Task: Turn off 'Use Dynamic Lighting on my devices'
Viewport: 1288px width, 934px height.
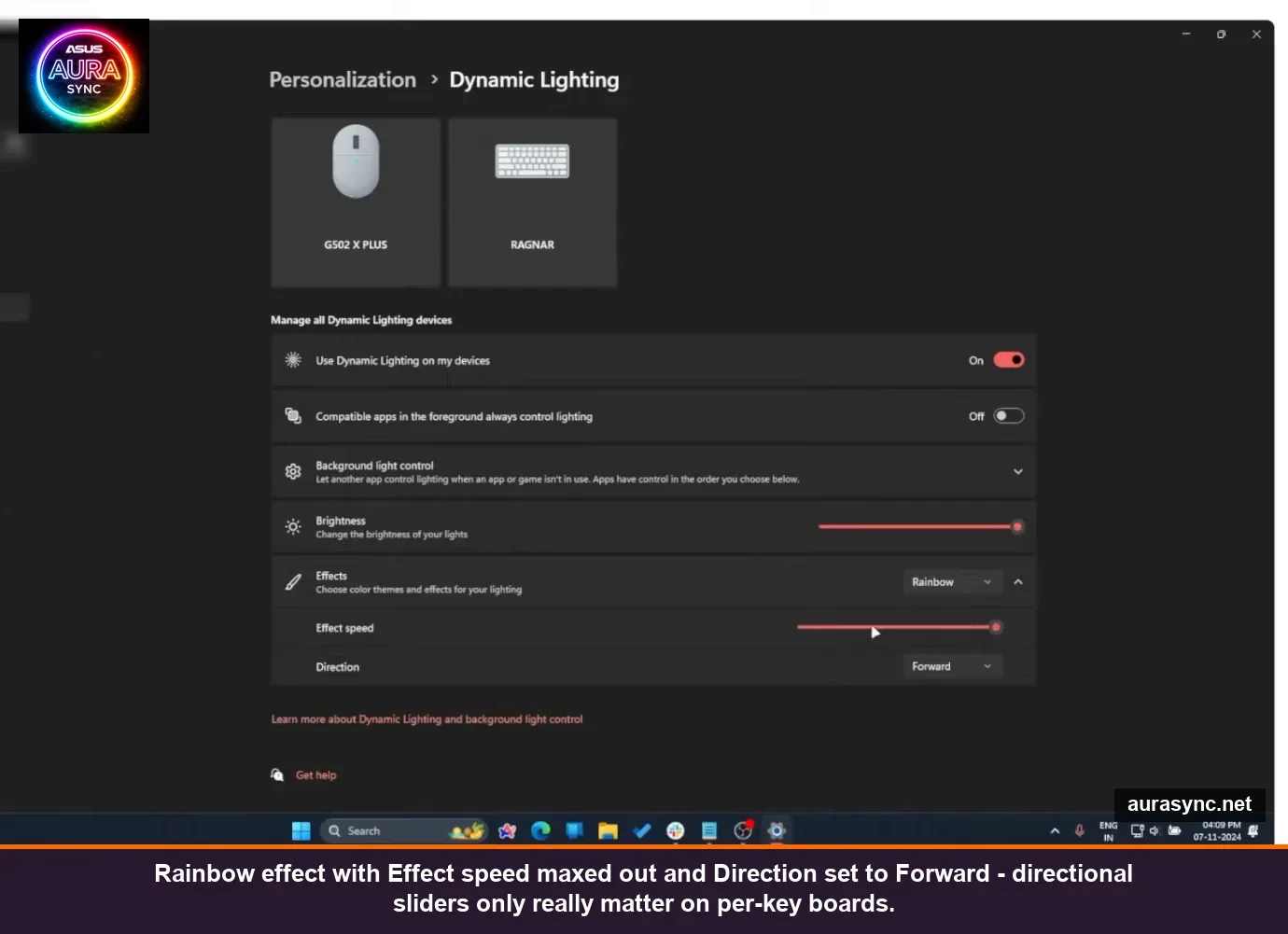Action: 1008,360
